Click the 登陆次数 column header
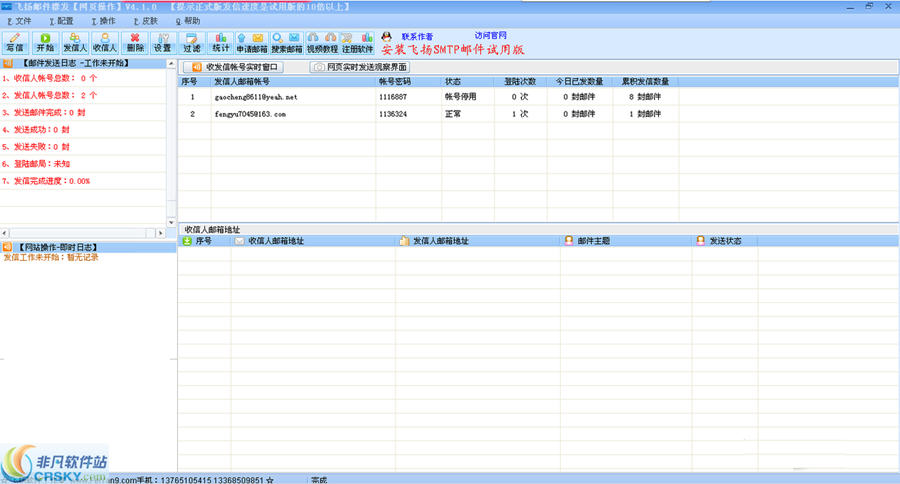The height and width of the screenshot is (484, 900). point(520,82)
